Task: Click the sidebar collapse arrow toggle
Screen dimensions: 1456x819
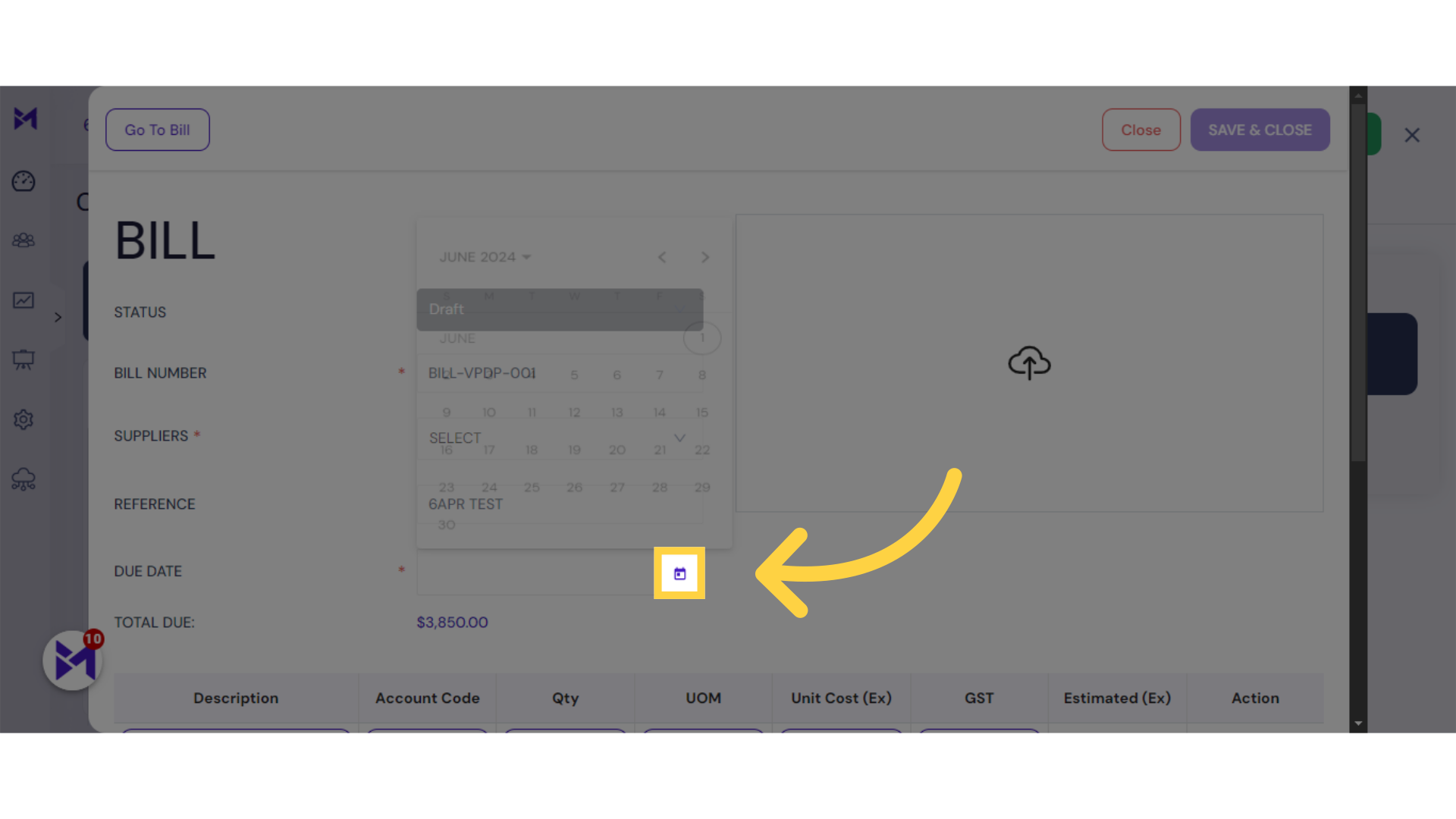Action: pos(57,318)
